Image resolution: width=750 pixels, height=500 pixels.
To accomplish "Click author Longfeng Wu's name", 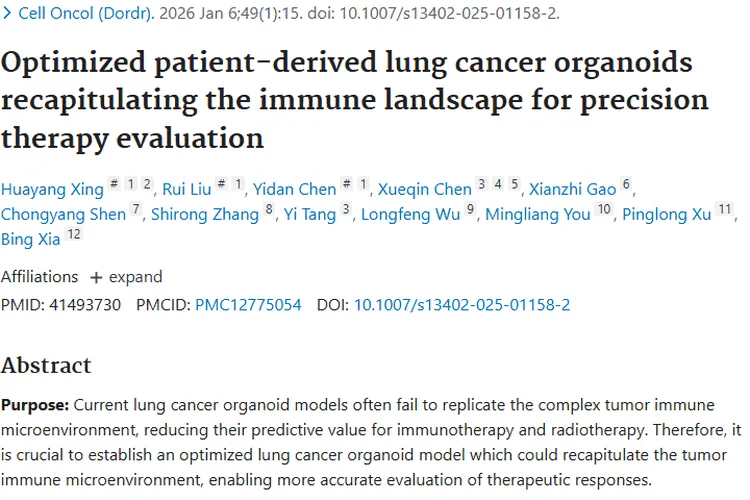I will click(x=411, y=214).
